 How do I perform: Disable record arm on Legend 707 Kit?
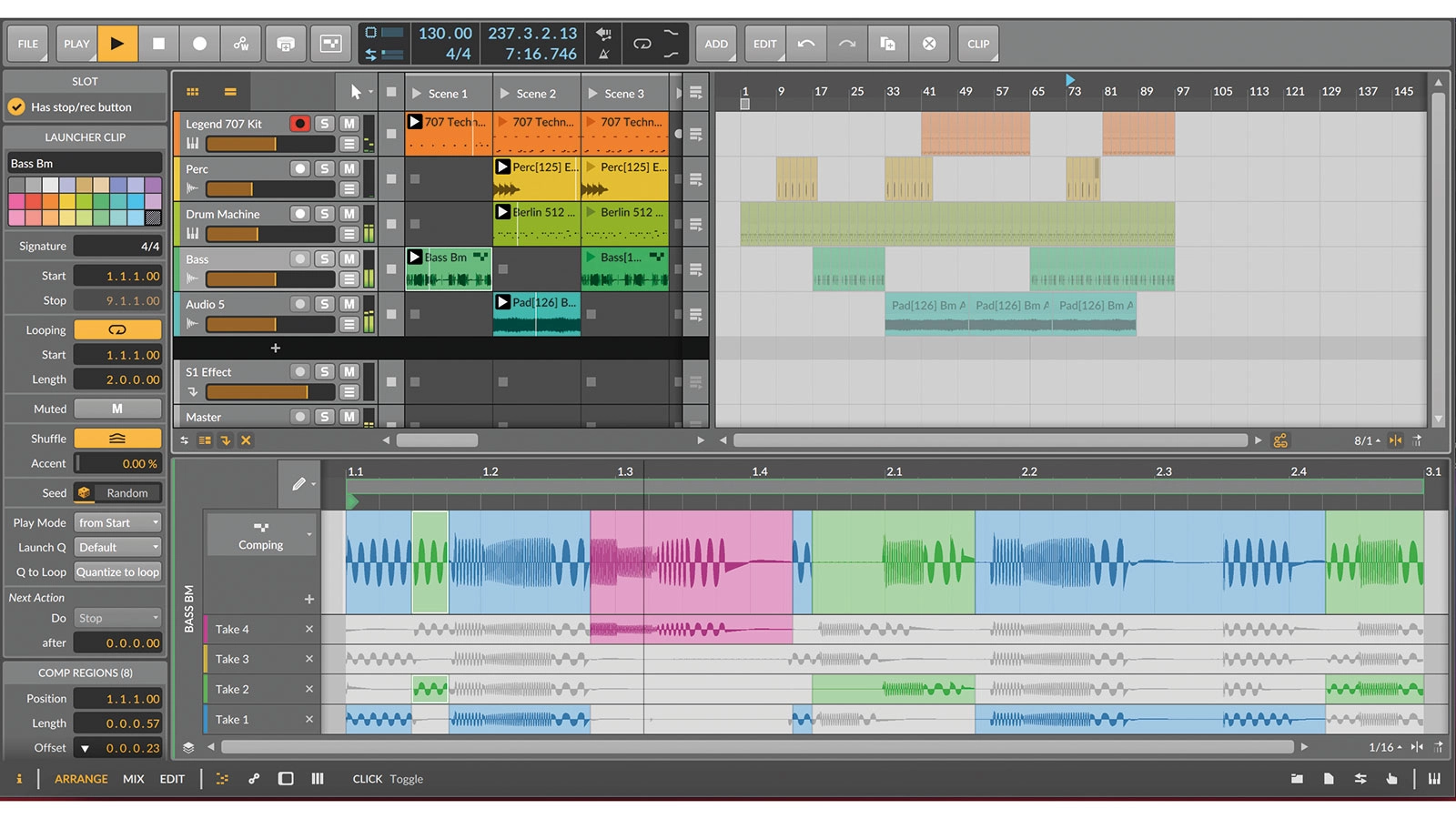pyautogui.click(x=299, y=124)
